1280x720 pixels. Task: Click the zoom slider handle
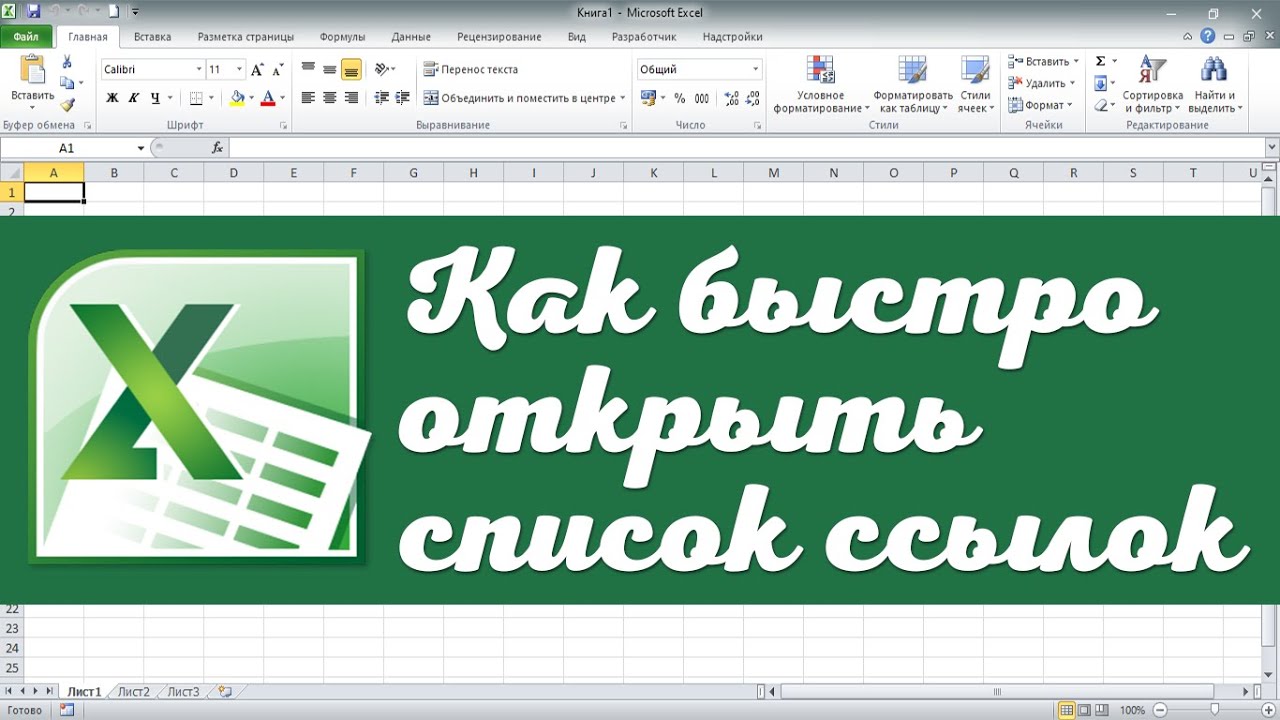(1214, 710)
